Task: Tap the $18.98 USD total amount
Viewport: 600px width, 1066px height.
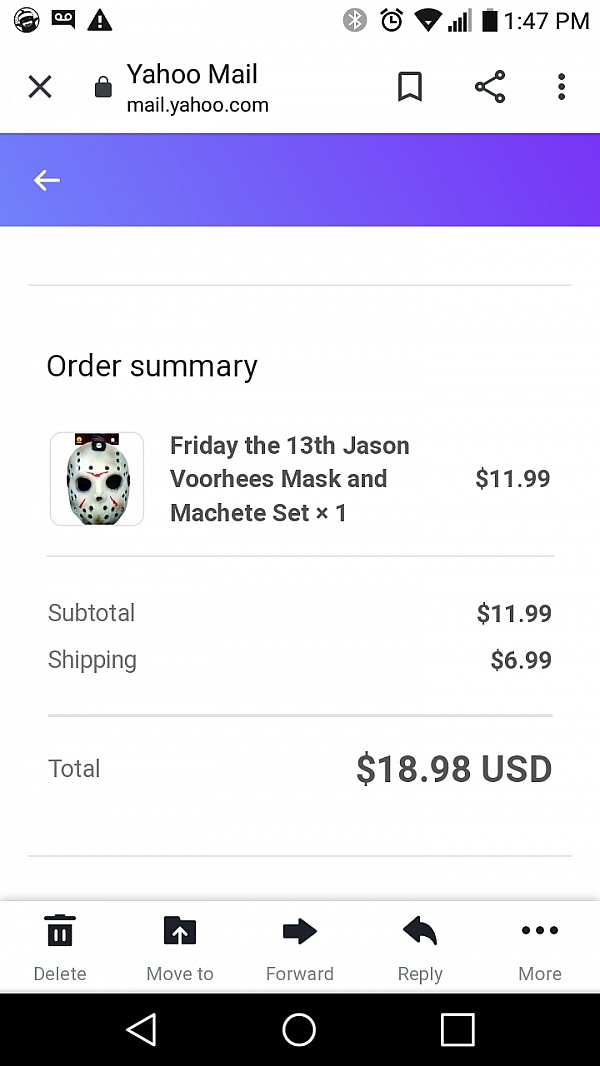Action: [x=454, y=769]
